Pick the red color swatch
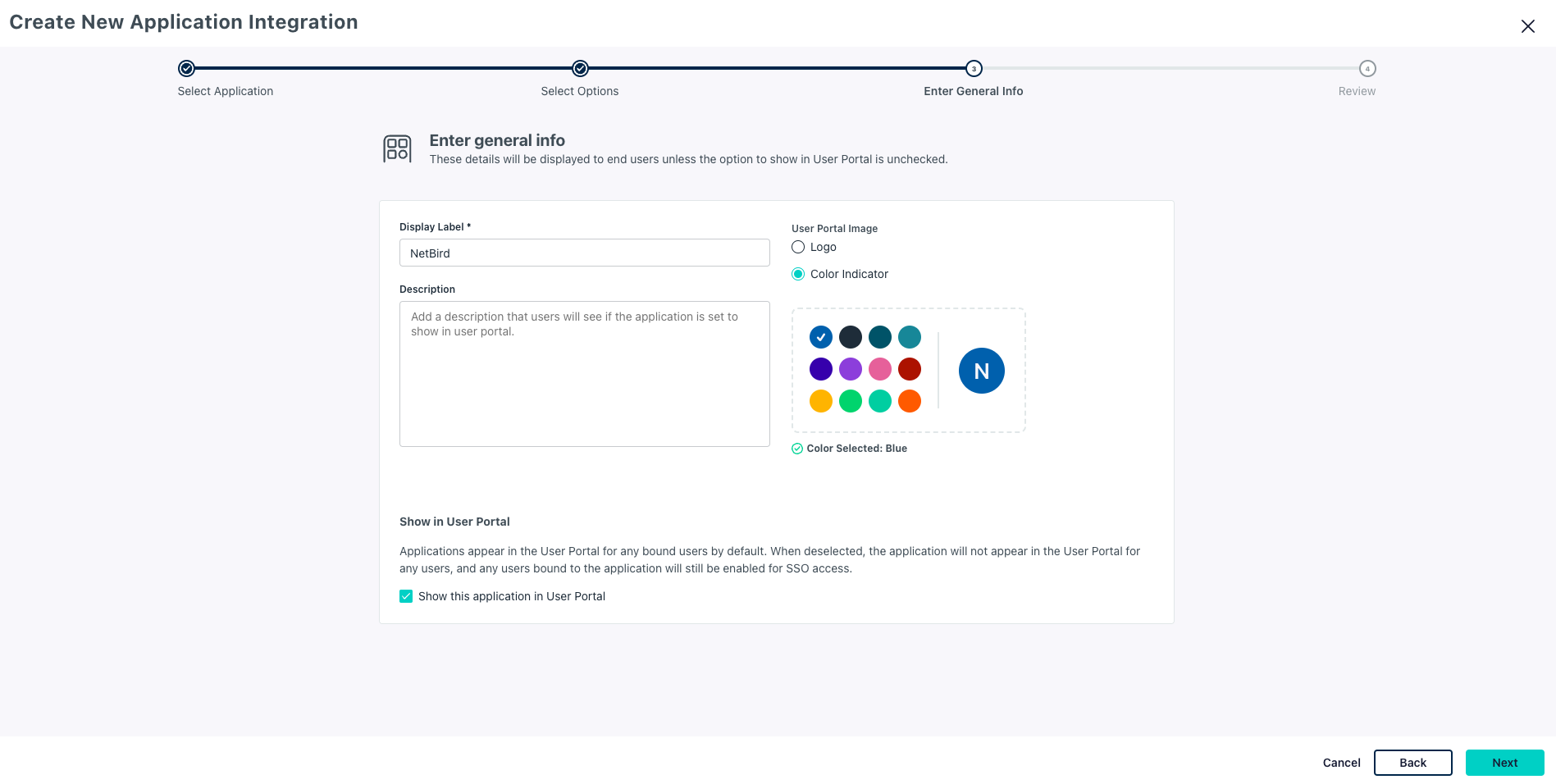Viewport: 1556px width, 784px height. coord(910,369)
